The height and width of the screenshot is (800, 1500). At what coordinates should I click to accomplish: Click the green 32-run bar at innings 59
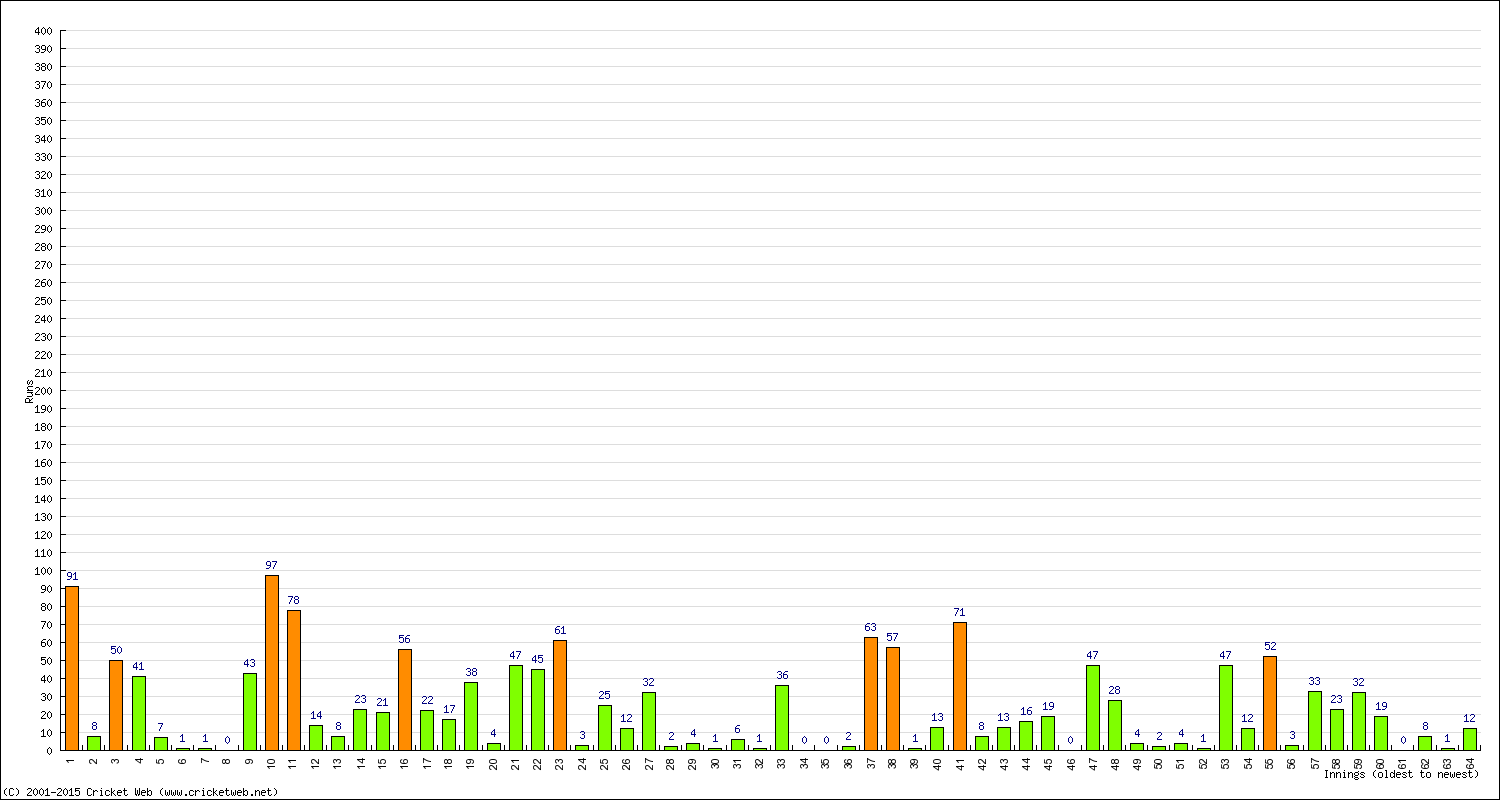1359,722
